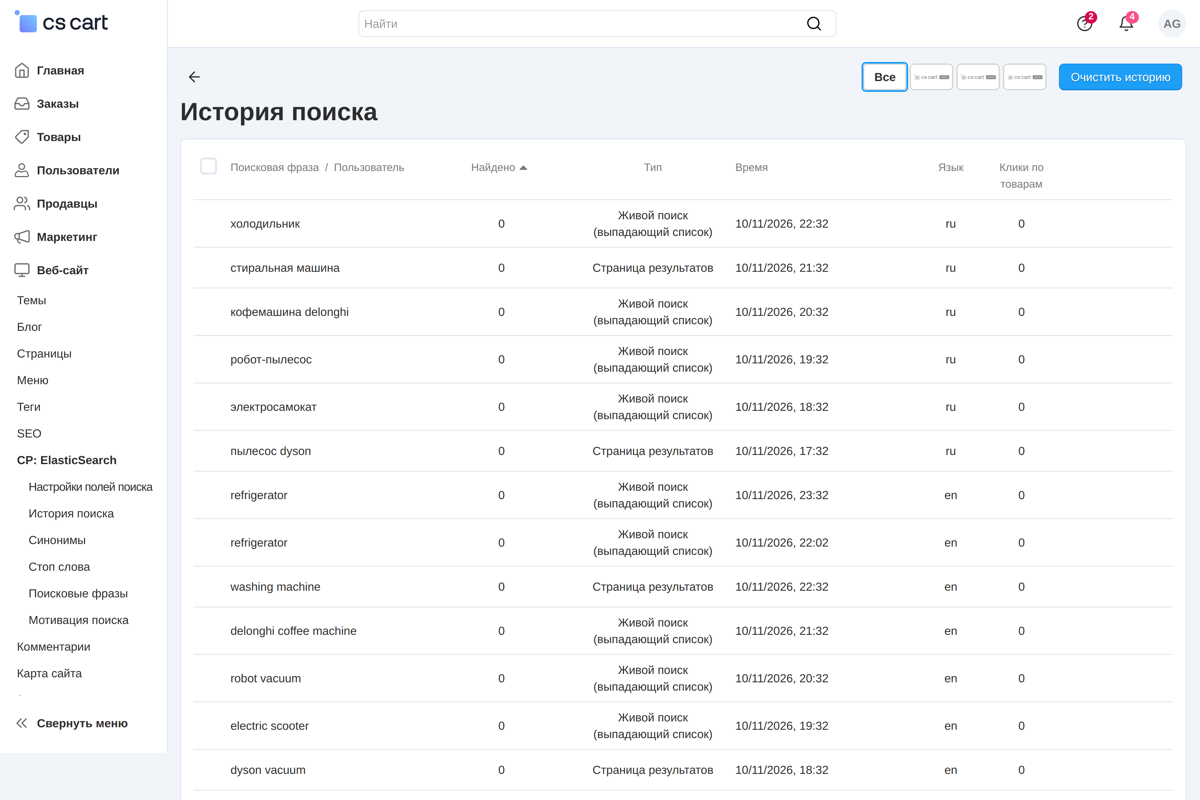
Task: Open the Мотивация поиска submenu item
Action: [79, 620]
